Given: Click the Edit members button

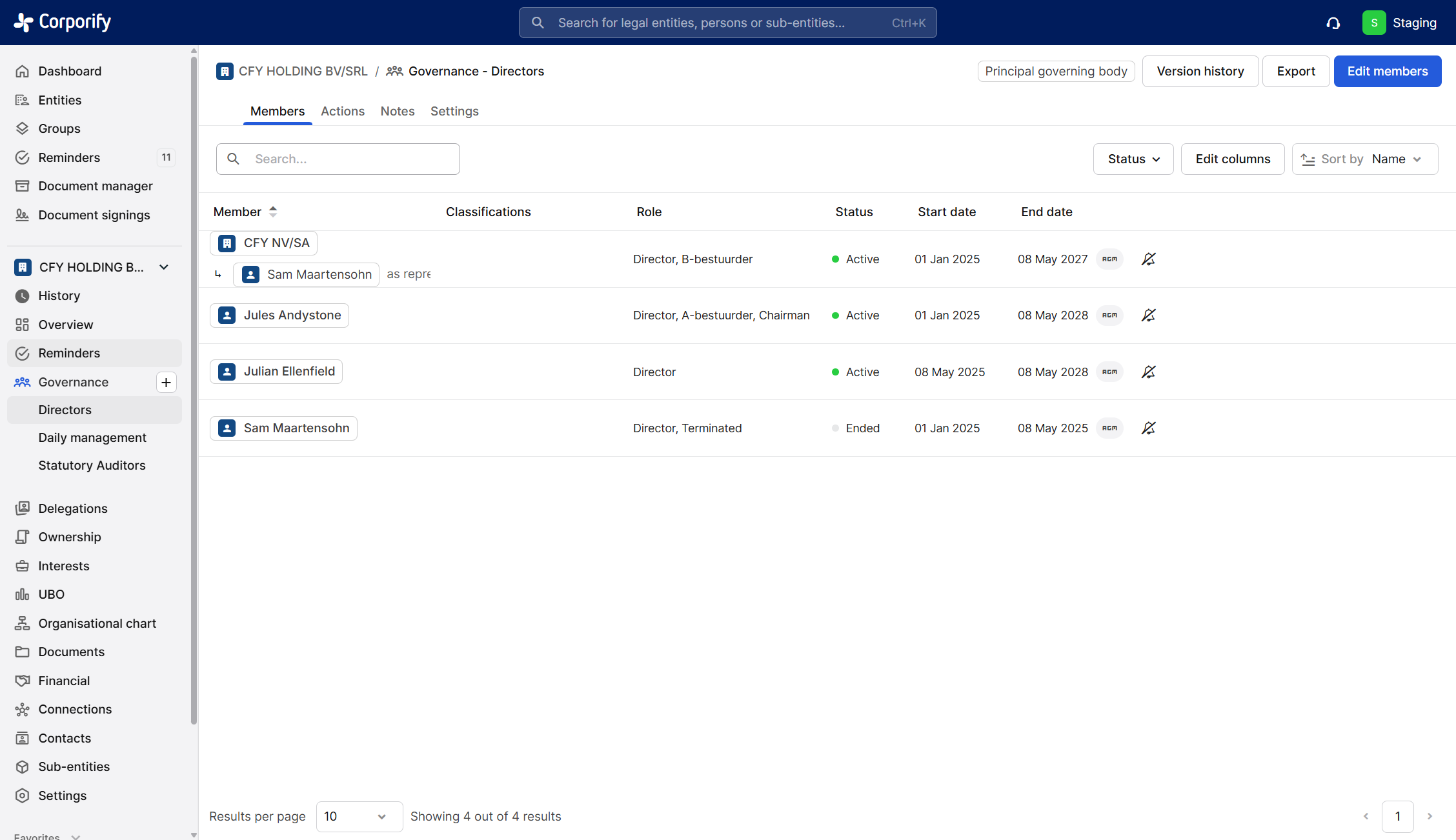Looking at the screenshot, I should click(1387, 72).
